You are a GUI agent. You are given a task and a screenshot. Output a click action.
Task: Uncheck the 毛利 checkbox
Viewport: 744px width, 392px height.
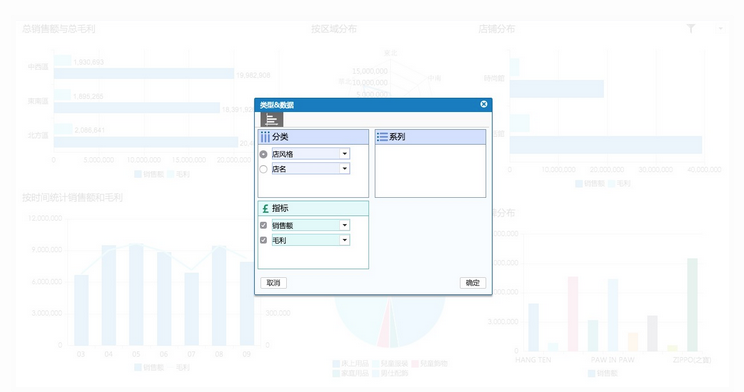coord(263,240)
